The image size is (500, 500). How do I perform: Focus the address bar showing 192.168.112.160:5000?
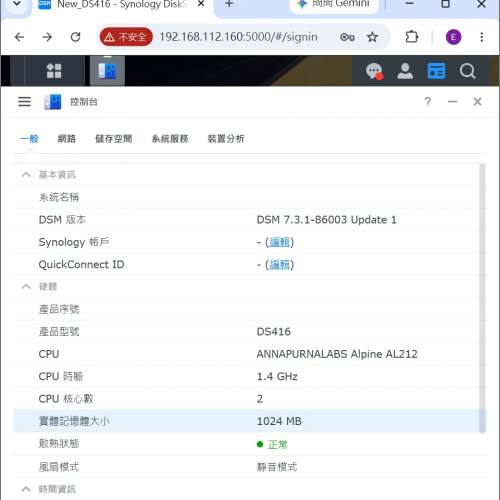[x=238, y=37]
